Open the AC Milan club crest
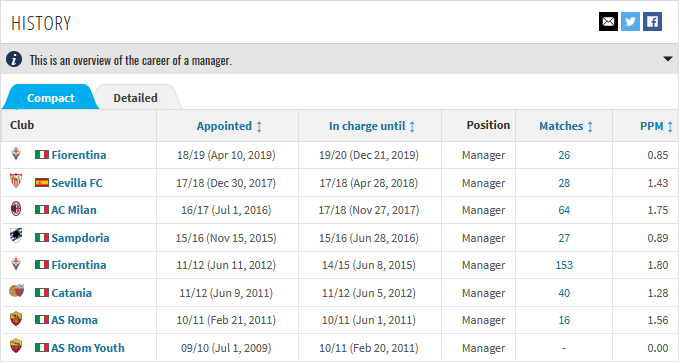This screenshot has width=679, height=362. click(x=16, y=209)
